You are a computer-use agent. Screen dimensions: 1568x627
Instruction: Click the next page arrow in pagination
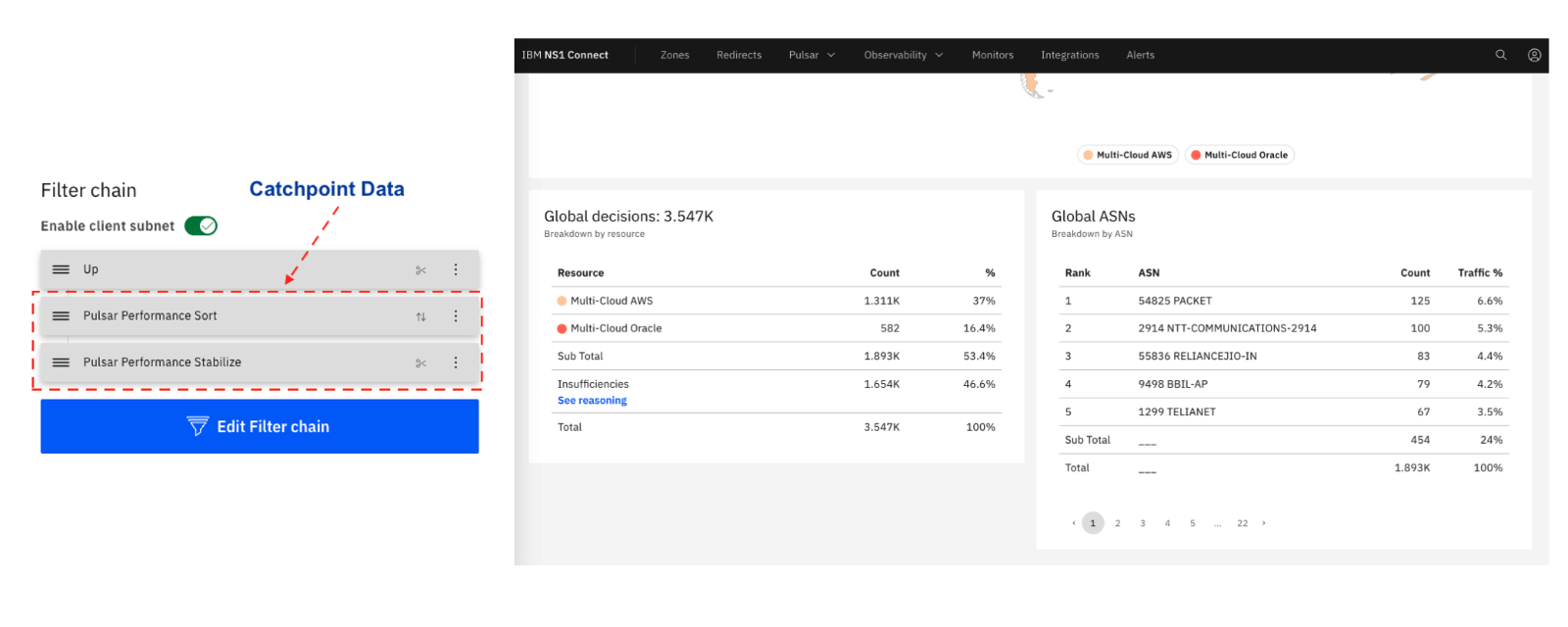click(1264, 523)
